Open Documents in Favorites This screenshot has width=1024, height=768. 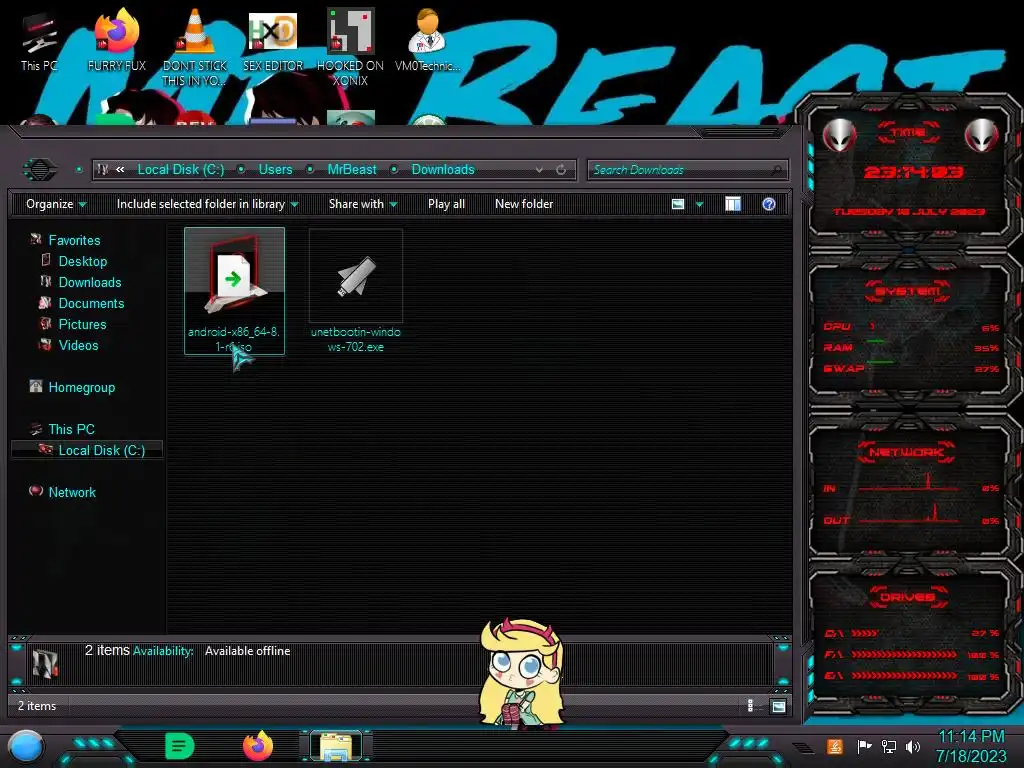(x=91, y=303)
